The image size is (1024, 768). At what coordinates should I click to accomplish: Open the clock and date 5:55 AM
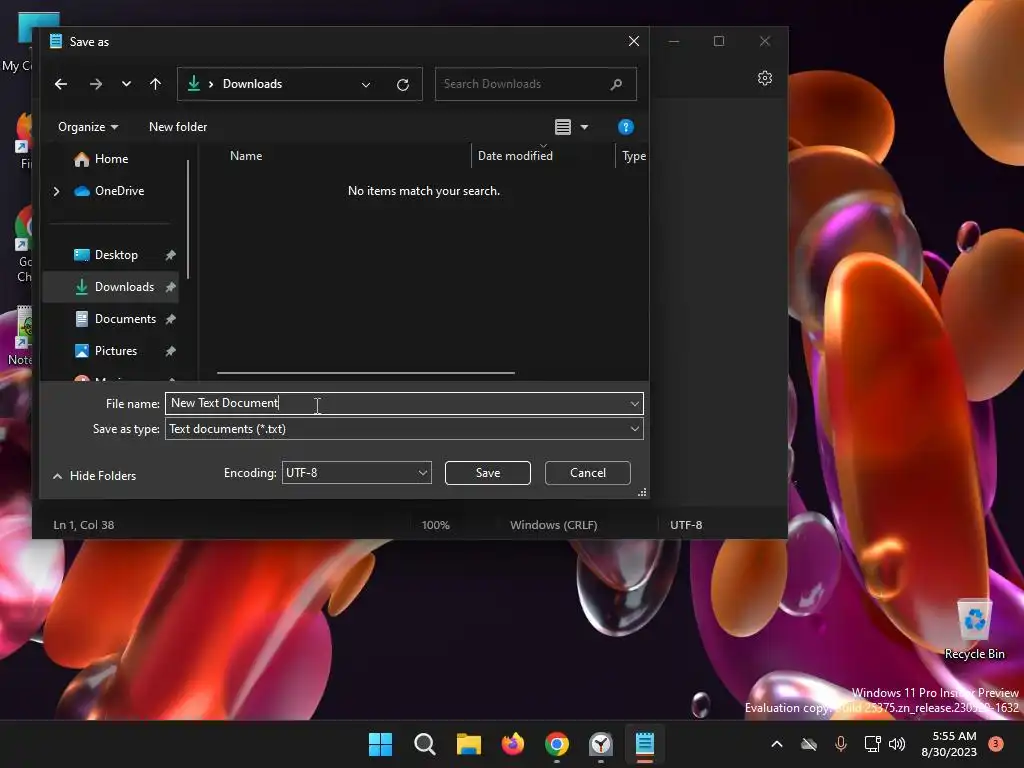(949, 744)
